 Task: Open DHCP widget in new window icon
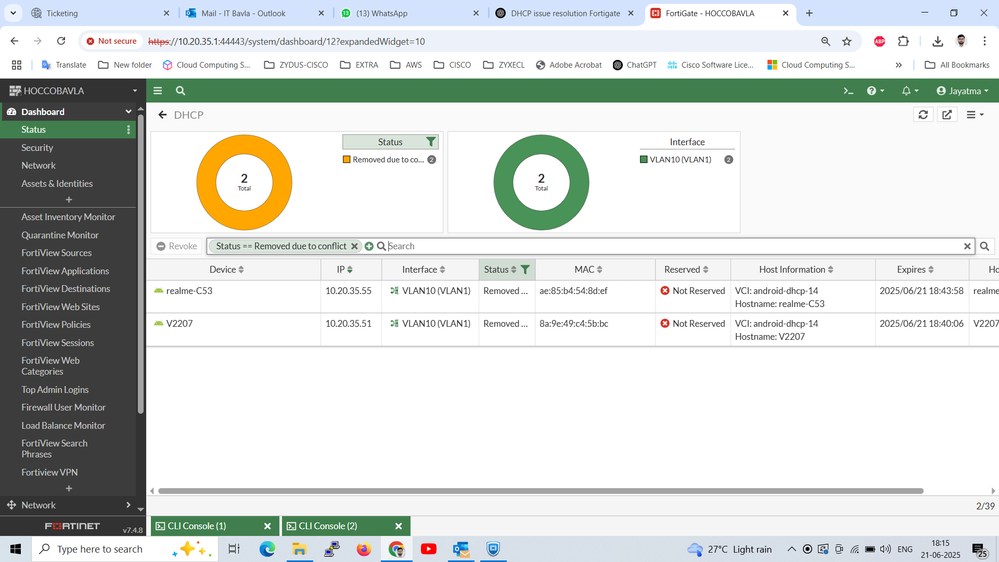click(947, 115)
